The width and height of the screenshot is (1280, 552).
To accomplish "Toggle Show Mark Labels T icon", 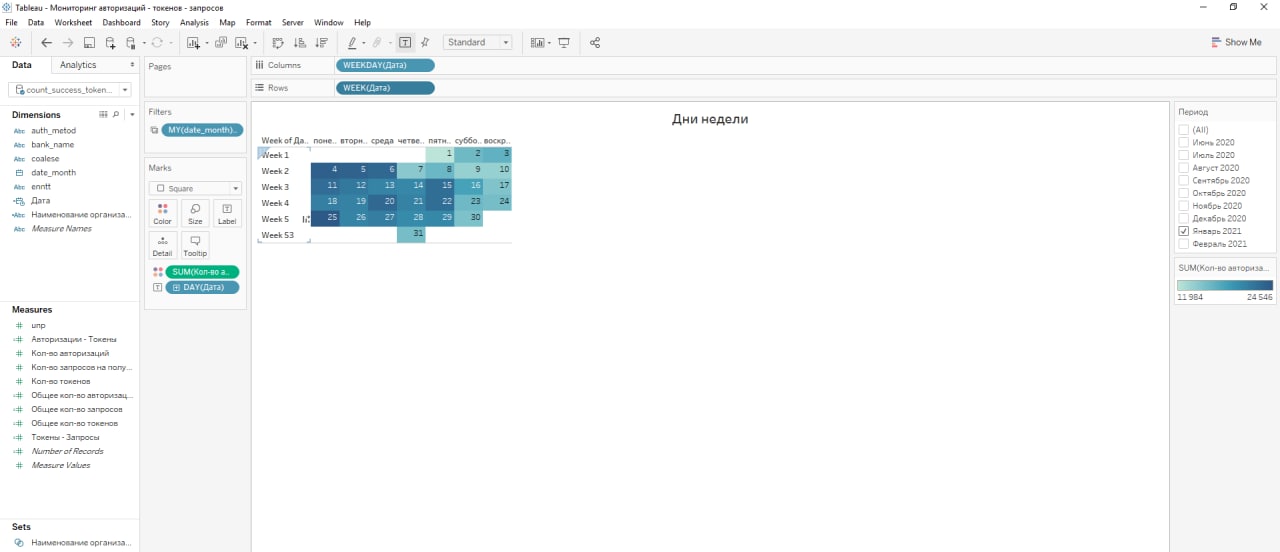I will coord(405,43).
